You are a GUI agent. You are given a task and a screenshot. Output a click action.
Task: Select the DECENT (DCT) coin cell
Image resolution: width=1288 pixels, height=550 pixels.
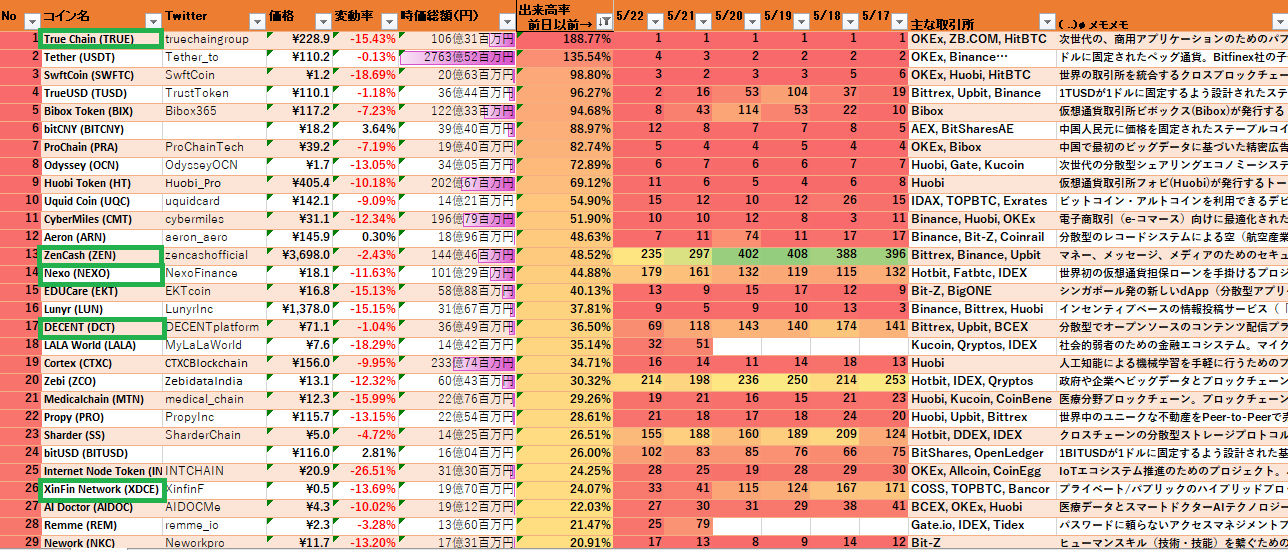(100, 327)
